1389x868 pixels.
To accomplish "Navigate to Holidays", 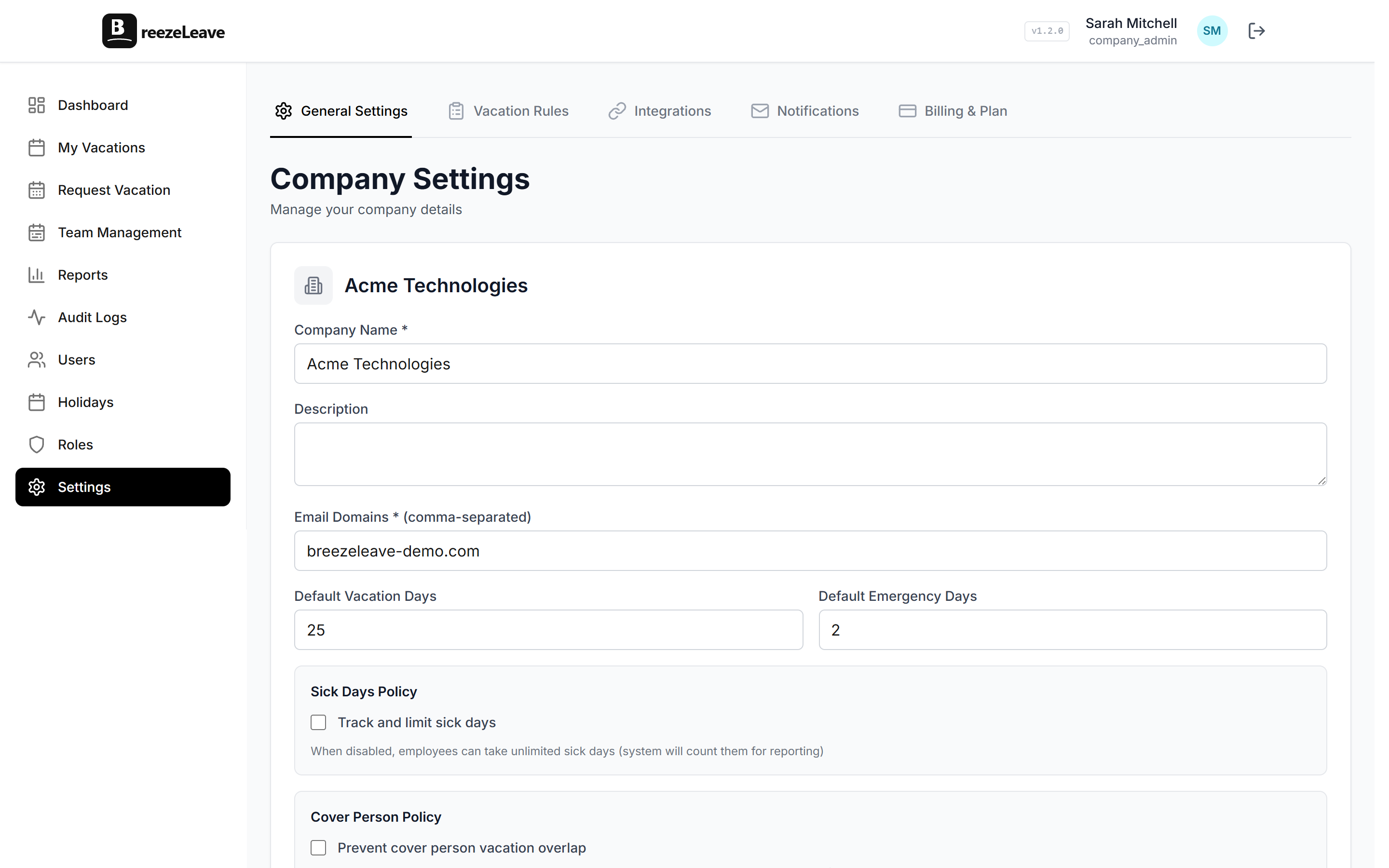I will (123, 403).
